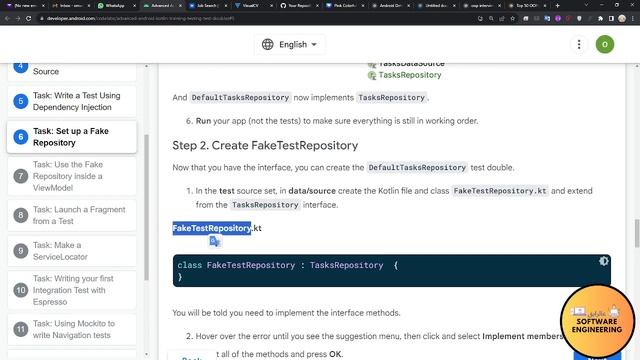Click the translate extension icon in toolbar

[547, 18]
